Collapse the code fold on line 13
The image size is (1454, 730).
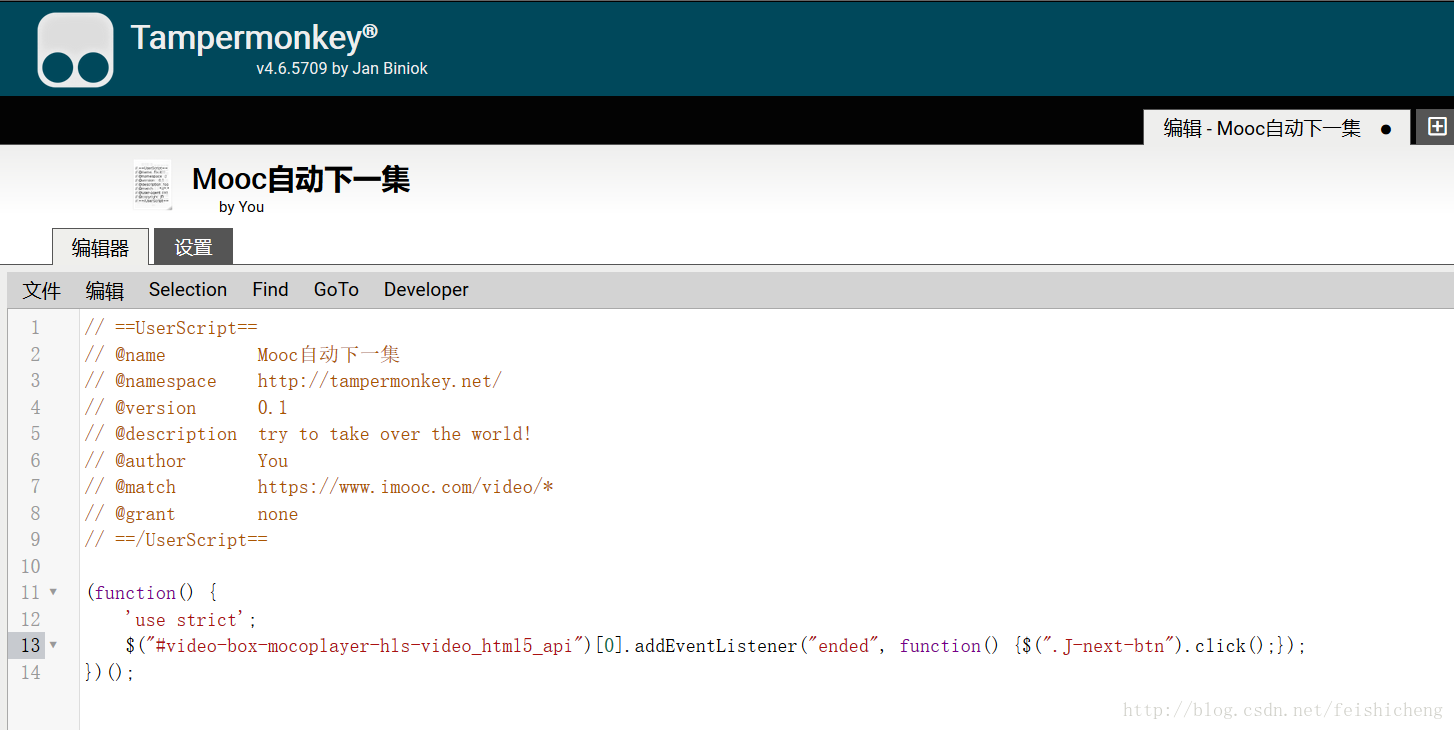click(x=53, y=645)
